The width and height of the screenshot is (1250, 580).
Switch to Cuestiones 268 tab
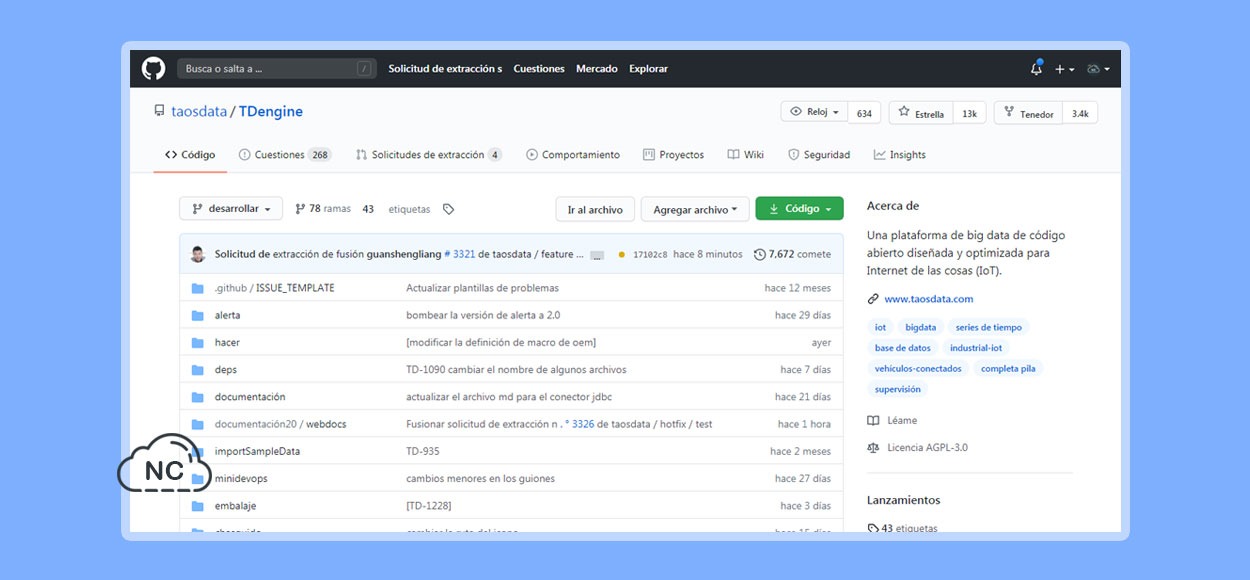pyautogui.click(x=285, y=155)
